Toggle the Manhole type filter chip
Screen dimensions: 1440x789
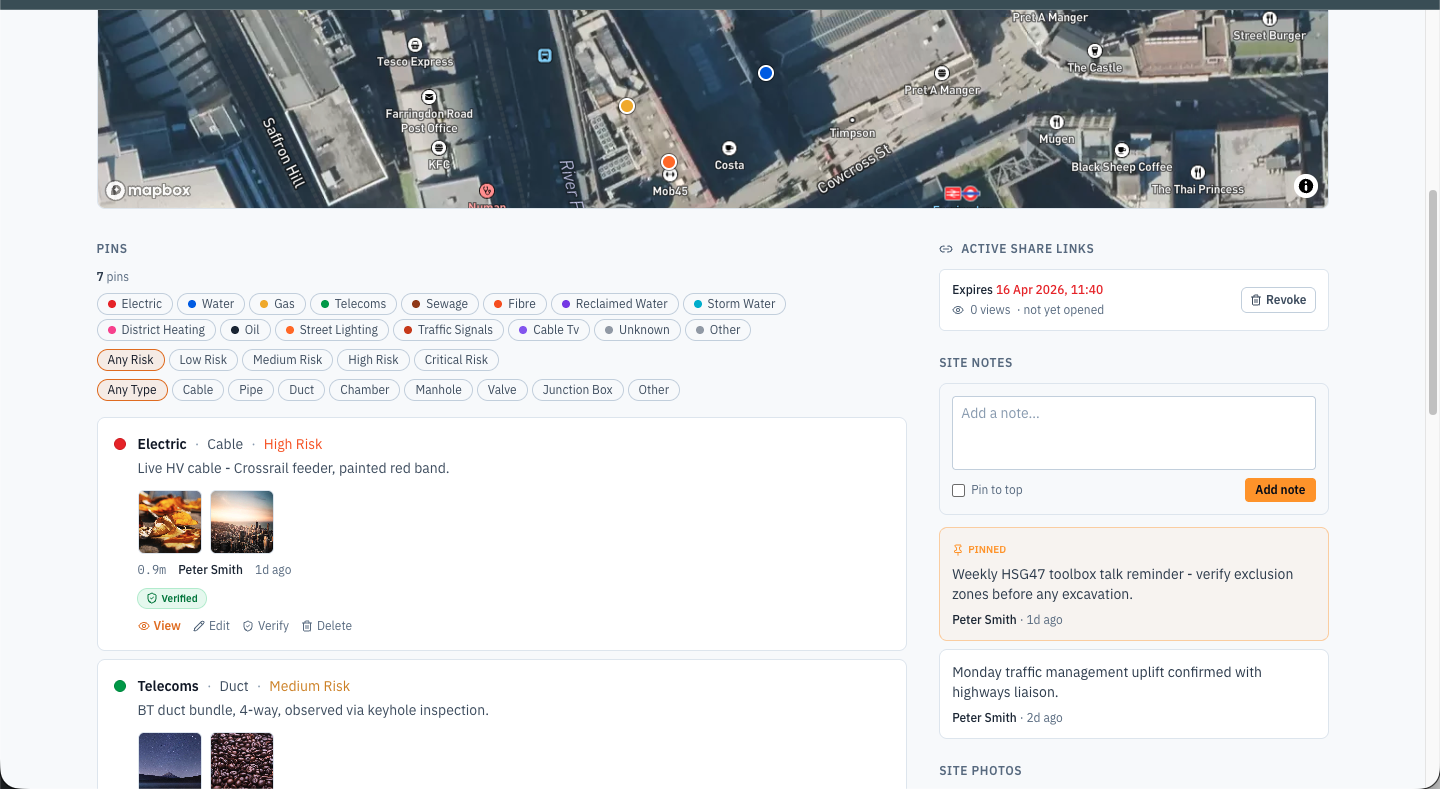coord(438,390)
